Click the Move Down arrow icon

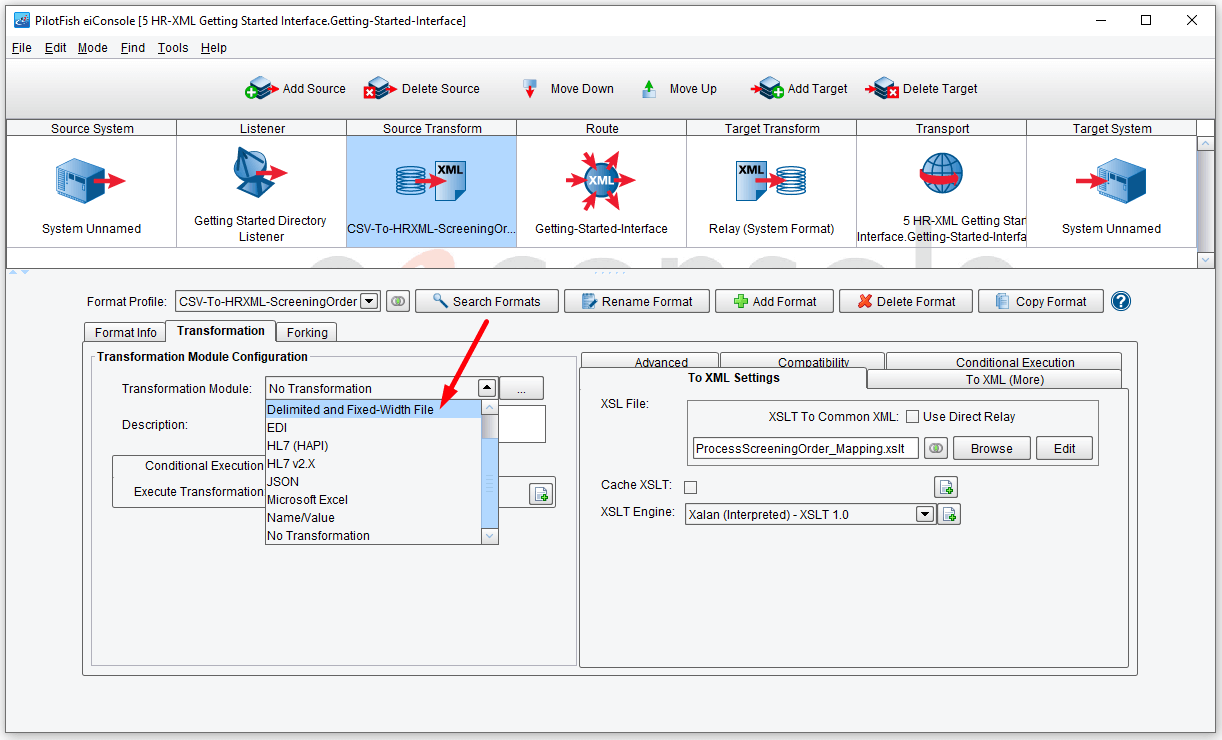[530, 89]
